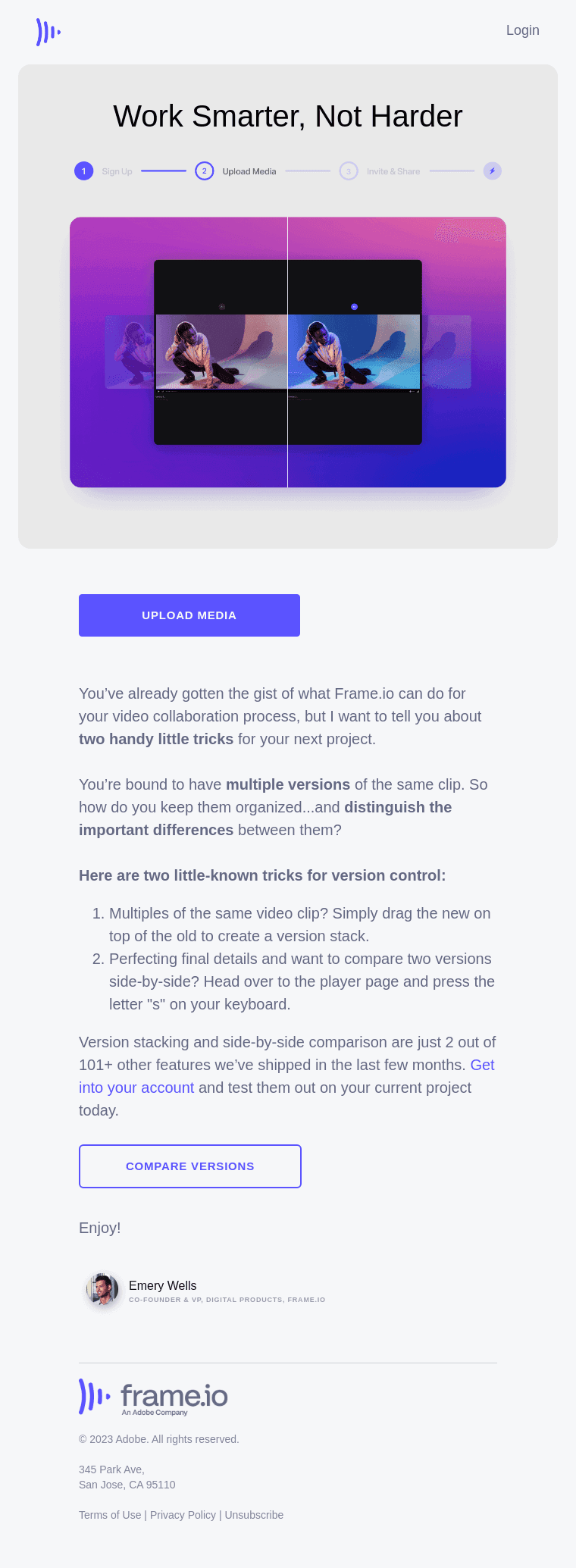Click the Invite & Share step label
576x1568 pixels.
(393, 172)
